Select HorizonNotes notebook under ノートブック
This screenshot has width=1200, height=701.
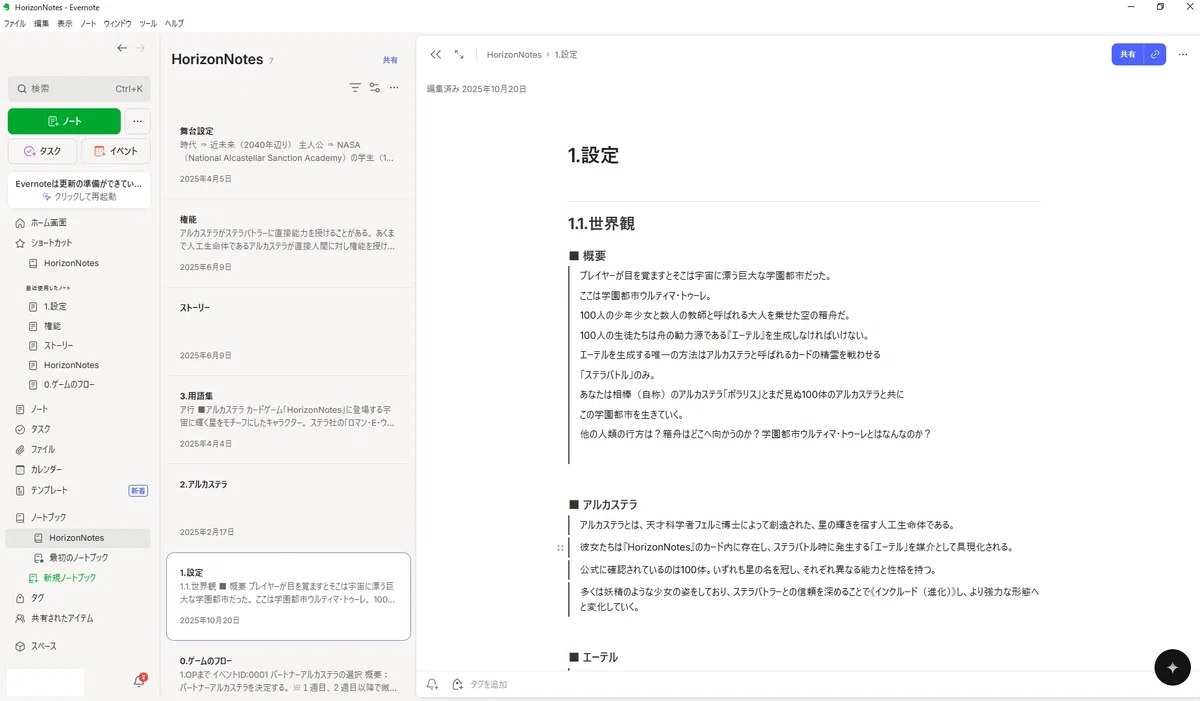pyautogui.click(x=79, y=538)
